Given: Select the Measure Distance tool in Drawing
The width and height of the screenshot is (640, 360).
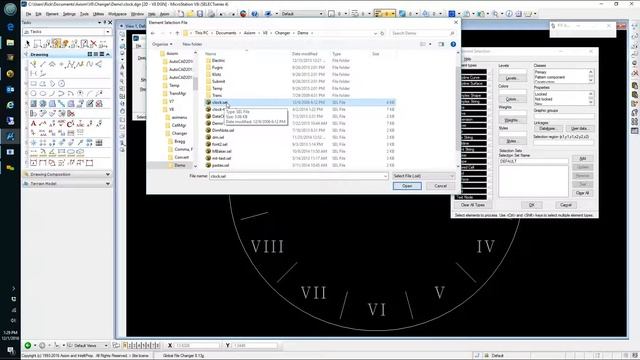Looking at the screenshot, I should (33, 153).
